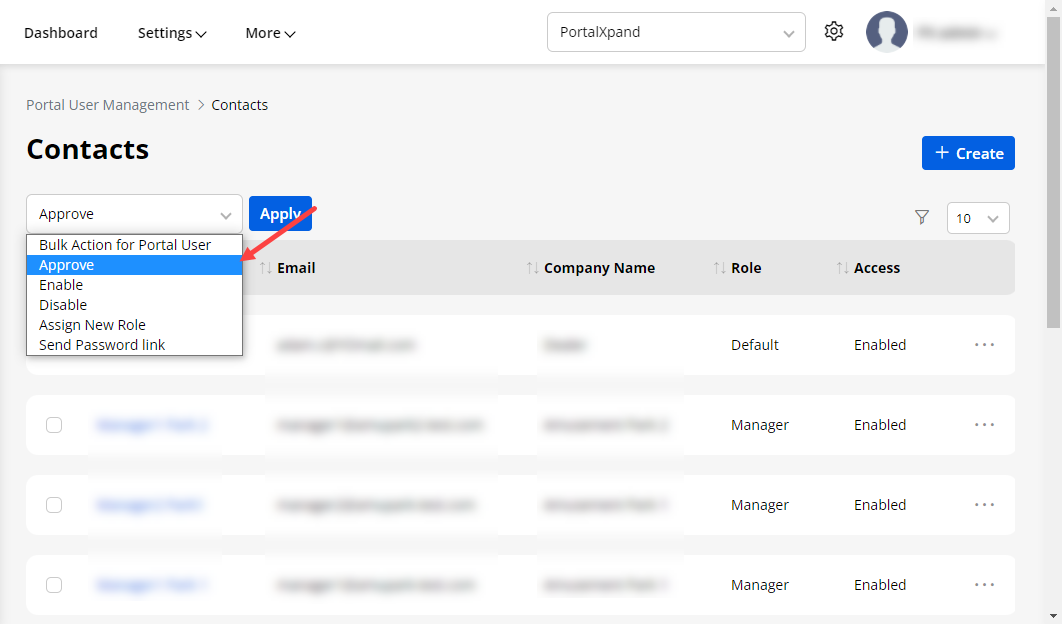Select the second Manager row checkbox
This screenshot has width=1062, height=624.
tap(54, 505)
